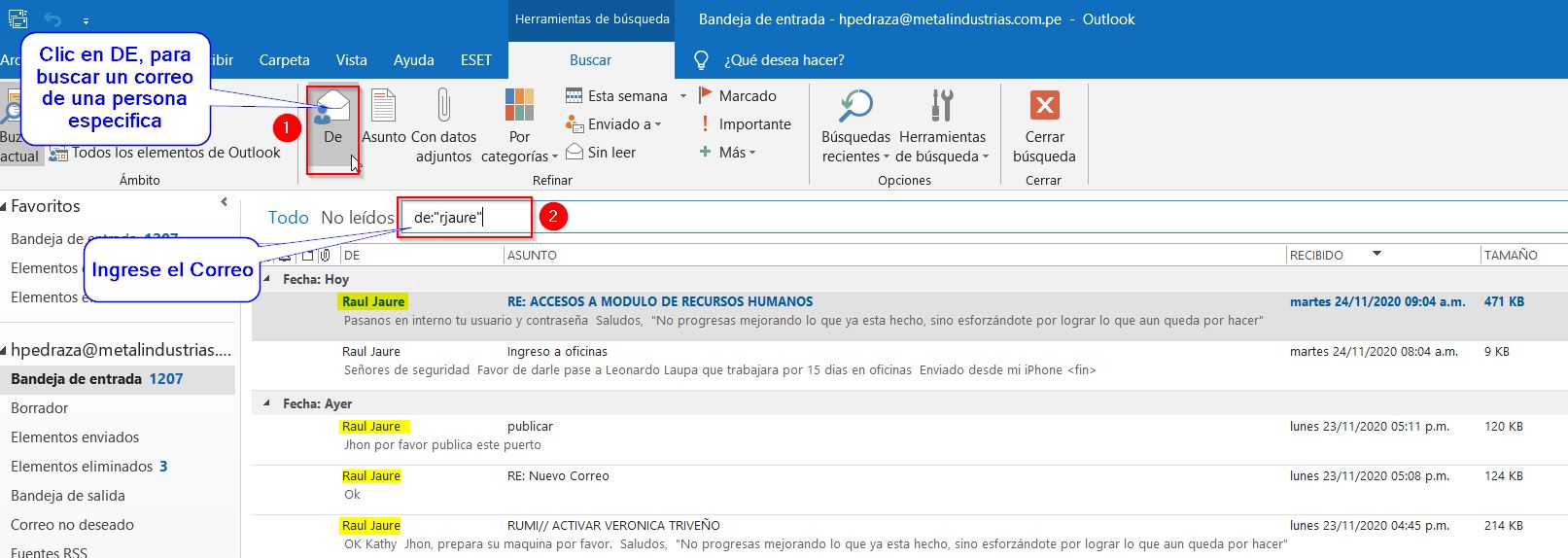Screen dimensions: 1568x558
Task: Open Herramientas de búsqueda tools icon
Action: tap(941, 105)
